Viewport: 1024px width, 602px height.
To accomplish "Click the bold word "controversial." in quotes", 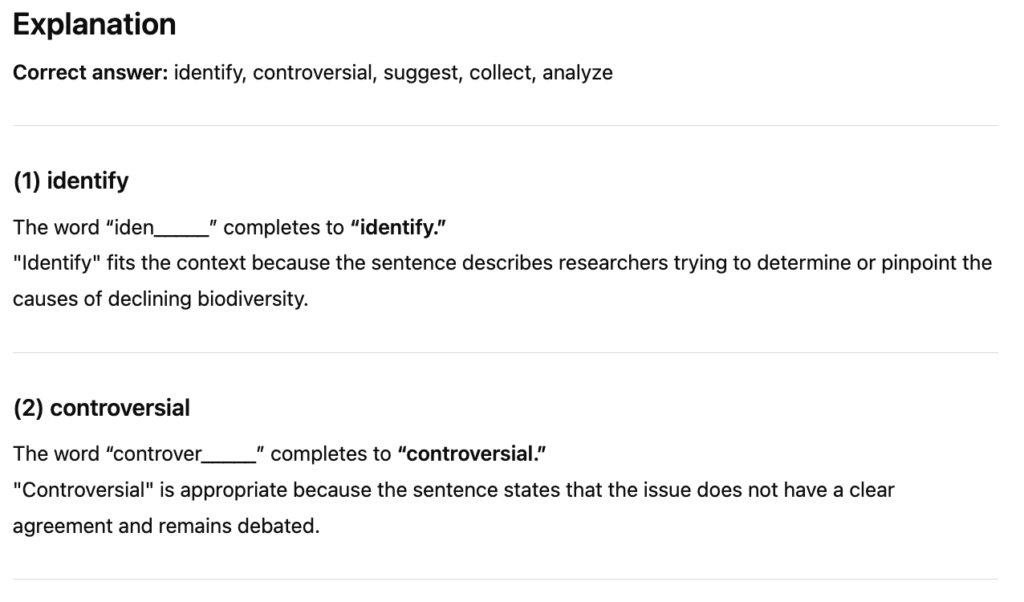I will [x=472, y=454].
